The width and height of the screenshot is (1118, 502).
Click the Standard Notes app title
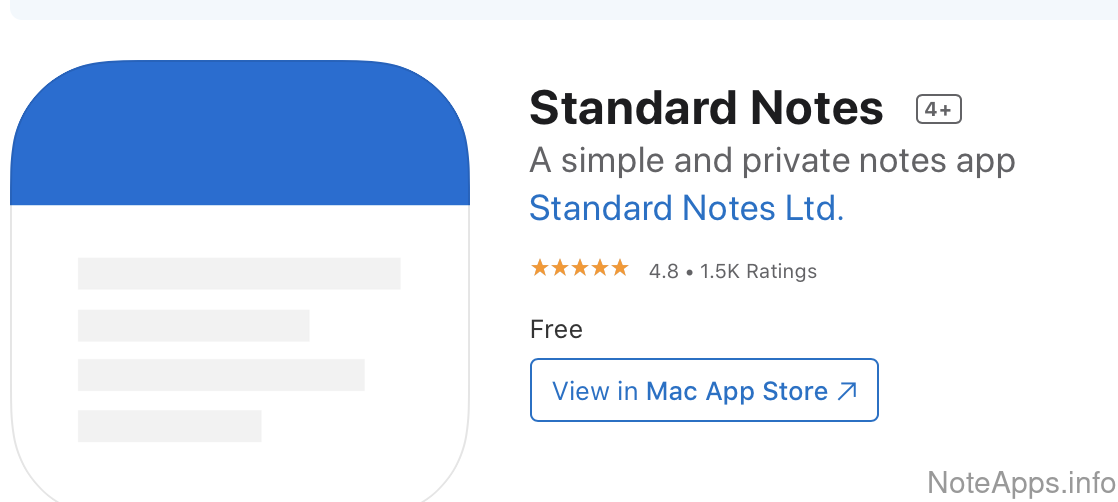pos(706,108)
